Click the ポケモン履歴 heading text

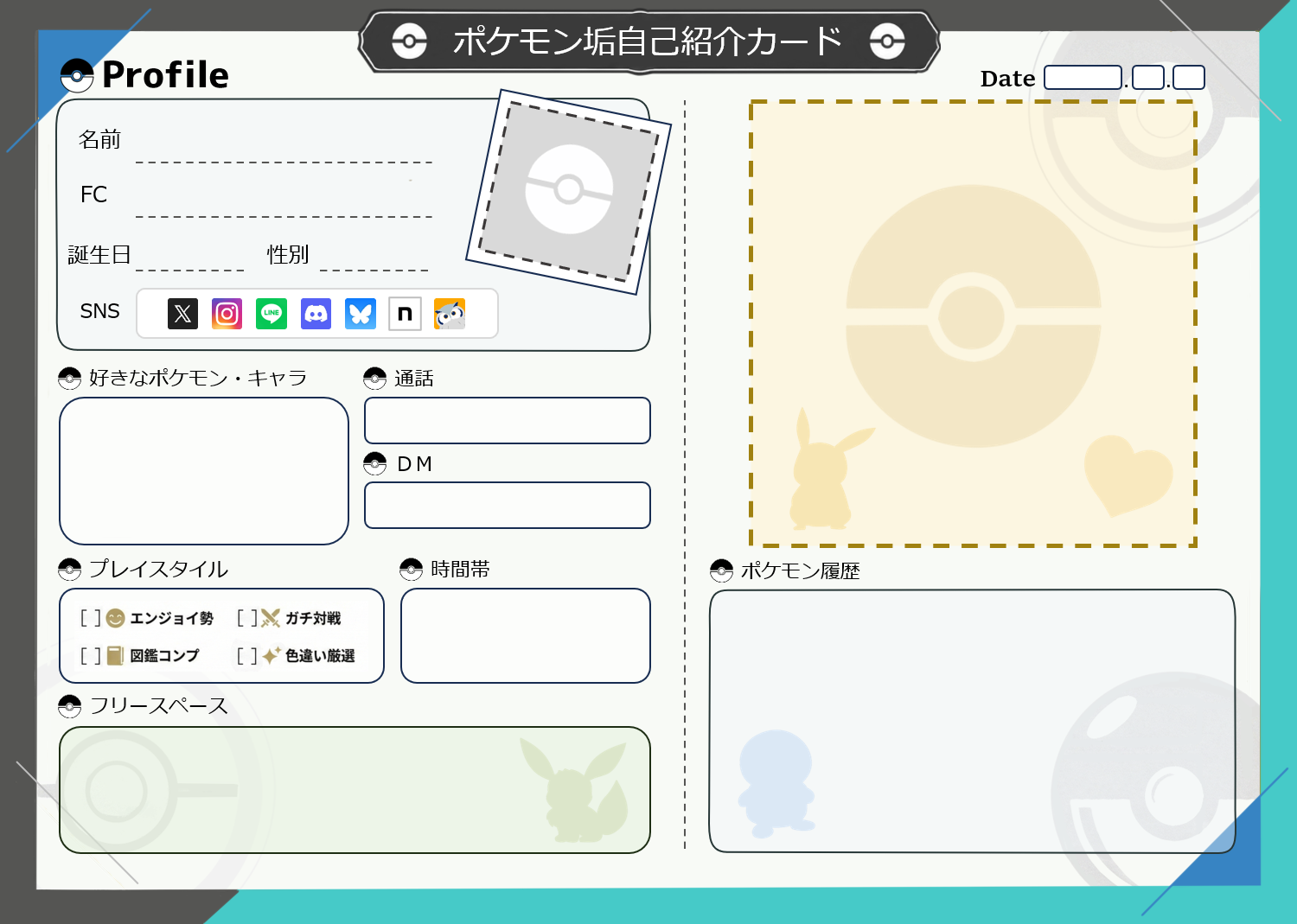pyautogui.click(x=801, y=570)
